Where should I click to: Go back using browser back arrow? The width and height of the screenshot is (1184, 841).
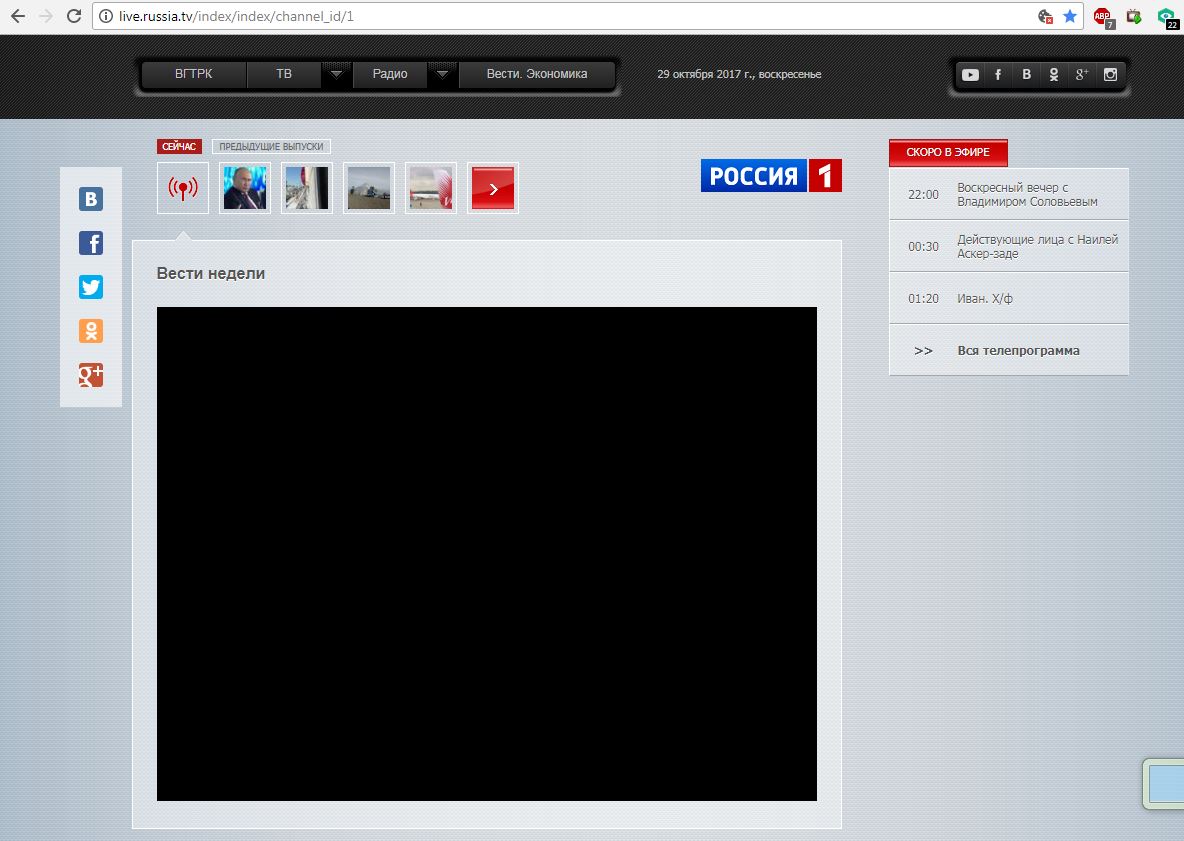(17, 16)
